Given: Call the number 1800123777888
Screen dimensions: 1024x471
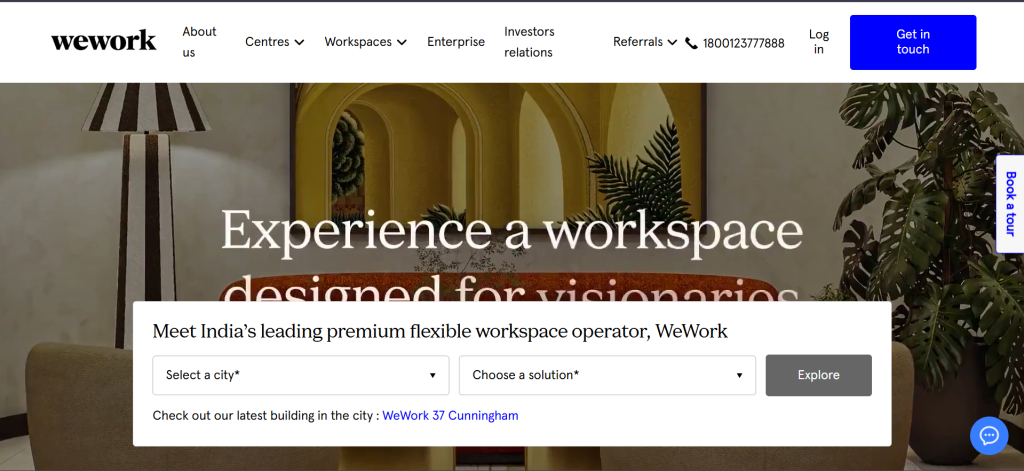Looking at the screenshot, I should (743, 44).
